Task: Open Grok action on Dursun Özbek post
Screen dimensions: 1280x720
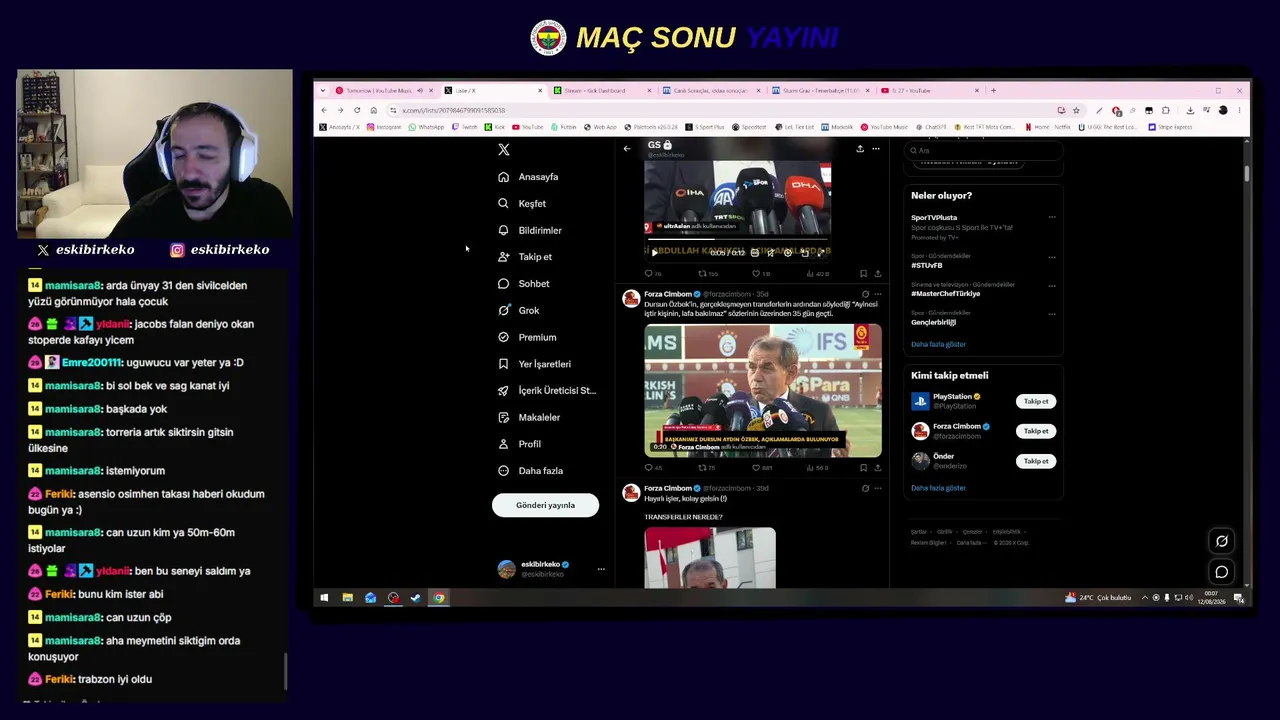Action: [865, 294]
